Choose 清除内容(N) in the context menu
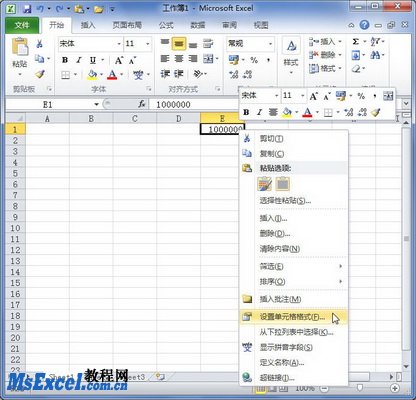 (x=293, y=249)
